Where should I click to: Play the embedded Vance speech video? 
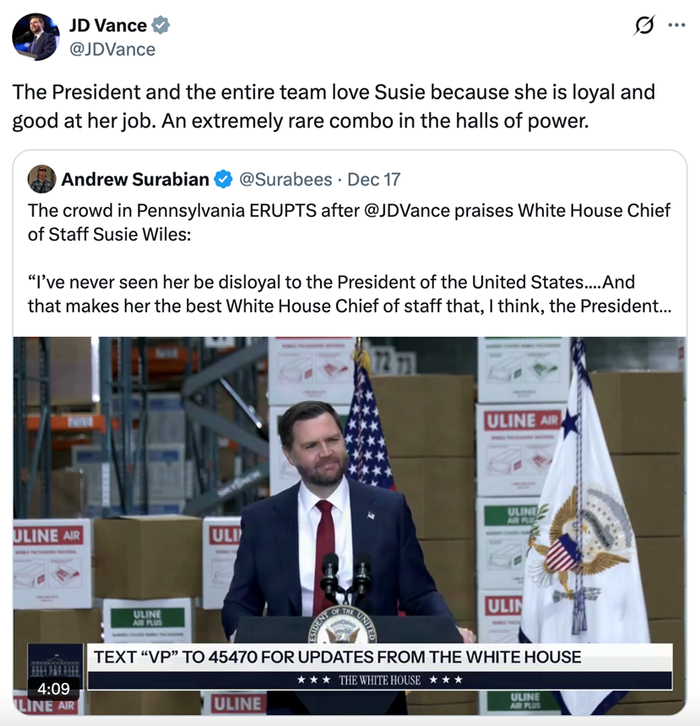click(x=350, y=526)
